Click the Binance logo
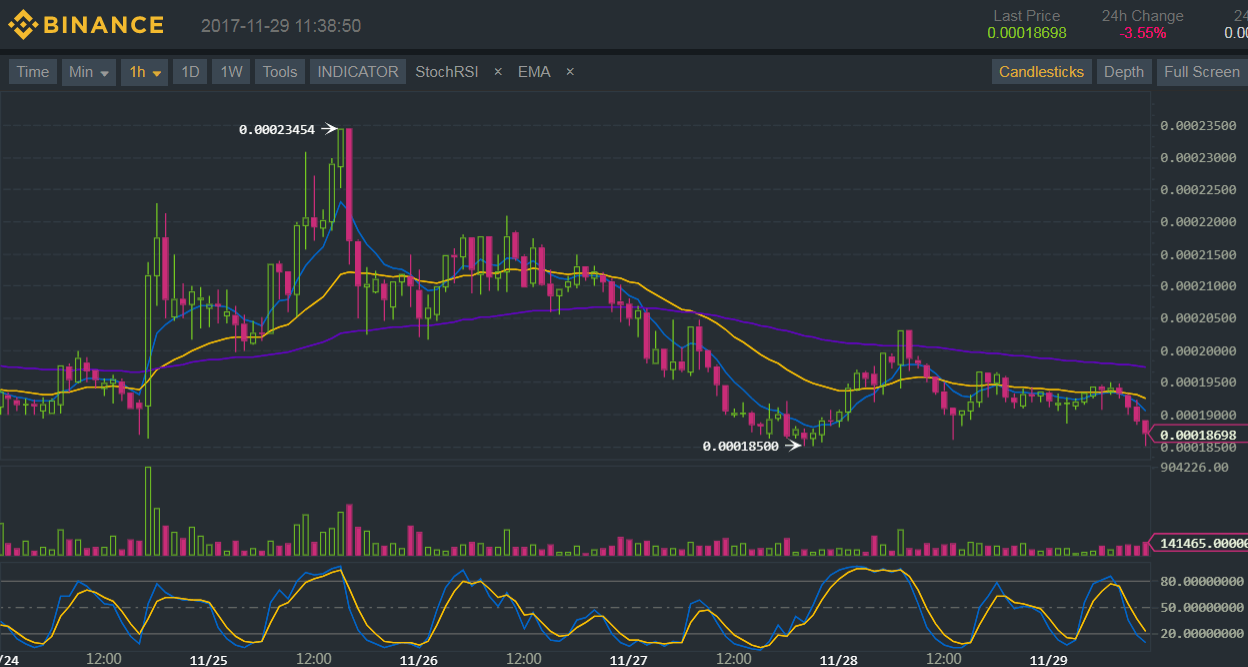 coord(86,25)
